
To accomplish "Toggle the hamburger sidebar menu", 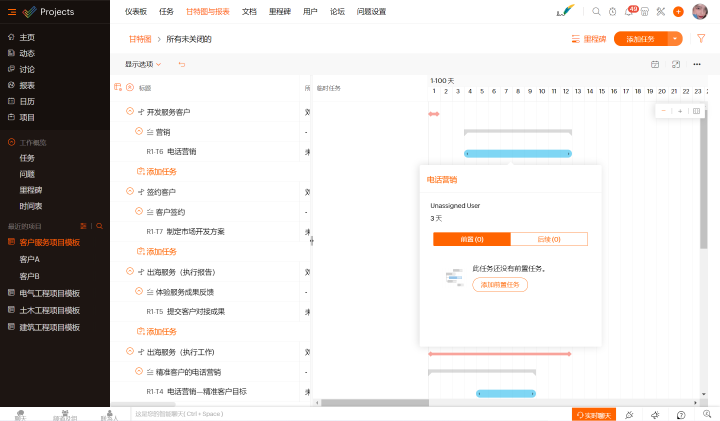I will (11, 11).
